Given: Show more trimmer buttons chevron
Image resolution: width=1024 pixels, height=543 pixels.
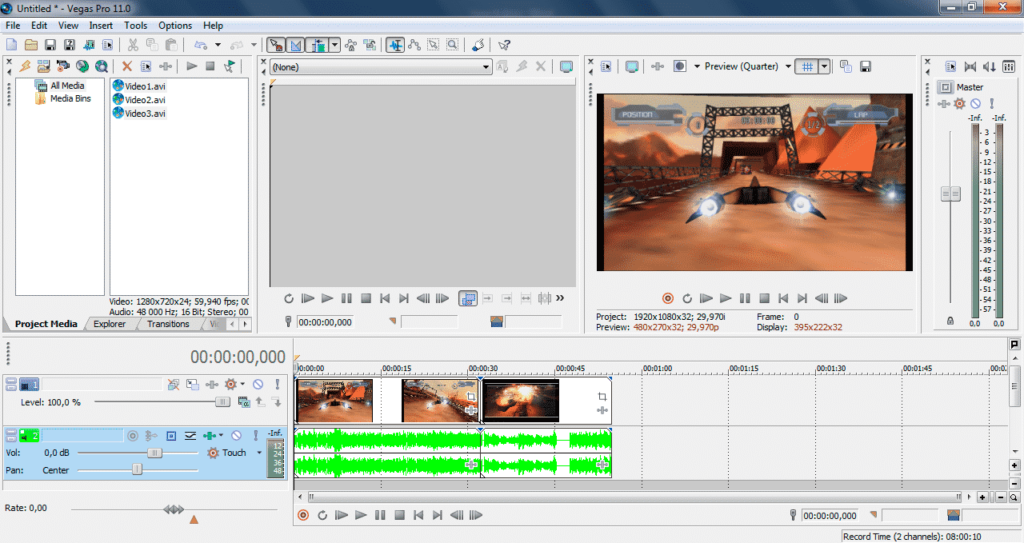Looking at the screenshot, I should (x=560, y=298).
